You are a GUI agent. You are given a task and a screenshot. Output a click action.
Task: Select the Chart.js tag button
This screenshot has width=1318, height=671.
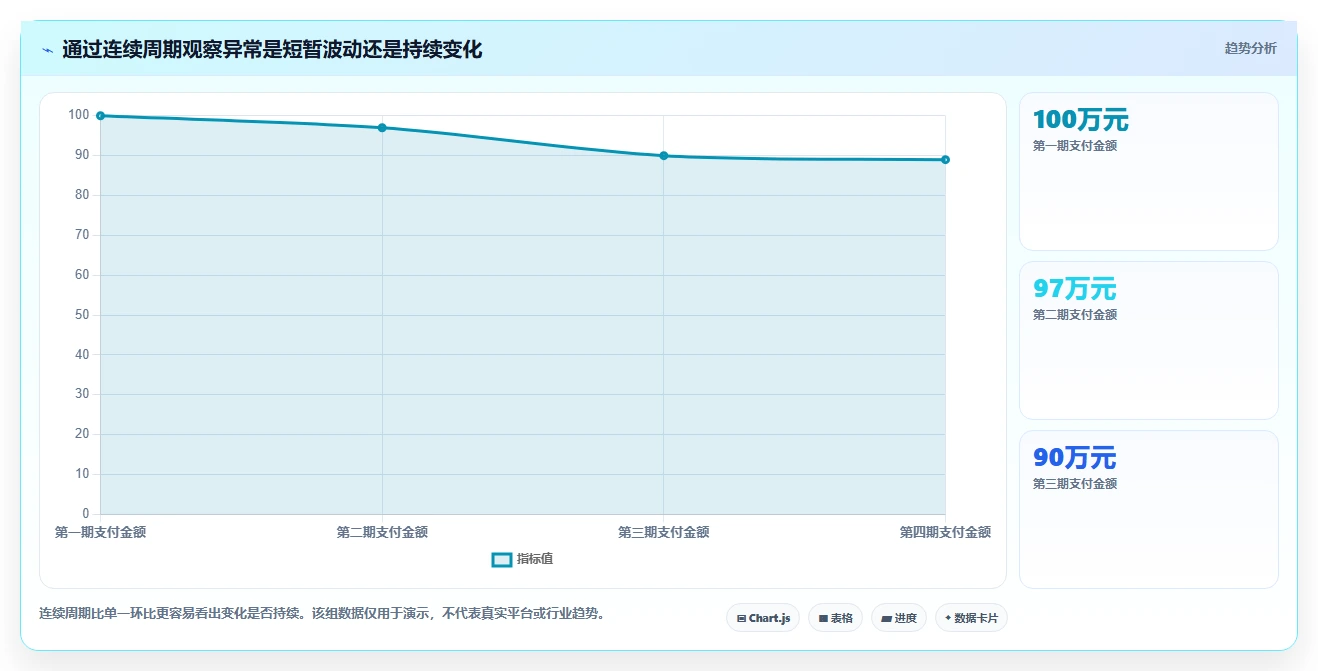point(763,618)
